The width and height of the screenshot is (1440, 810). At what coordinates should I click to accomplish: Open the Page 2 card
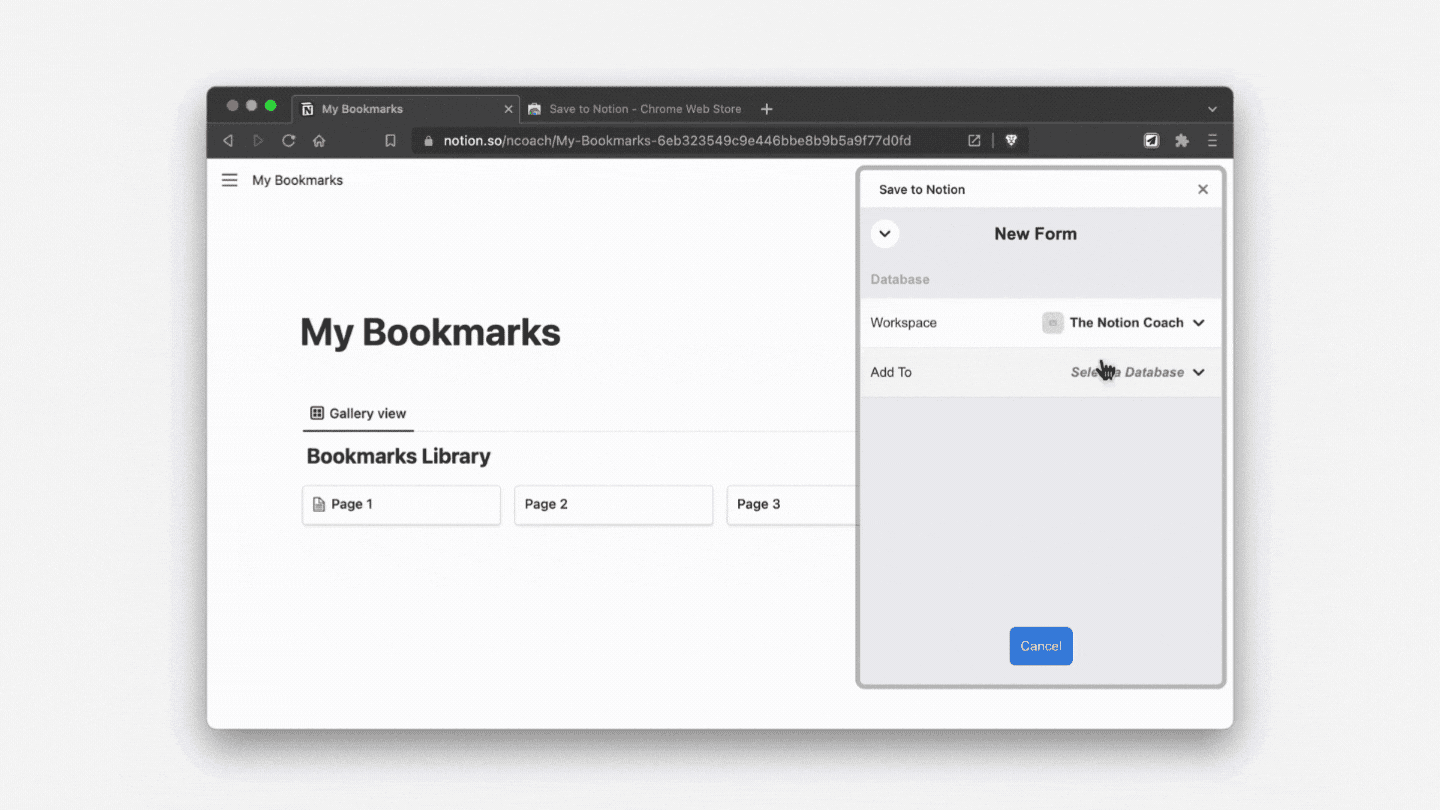click(613, 505)
